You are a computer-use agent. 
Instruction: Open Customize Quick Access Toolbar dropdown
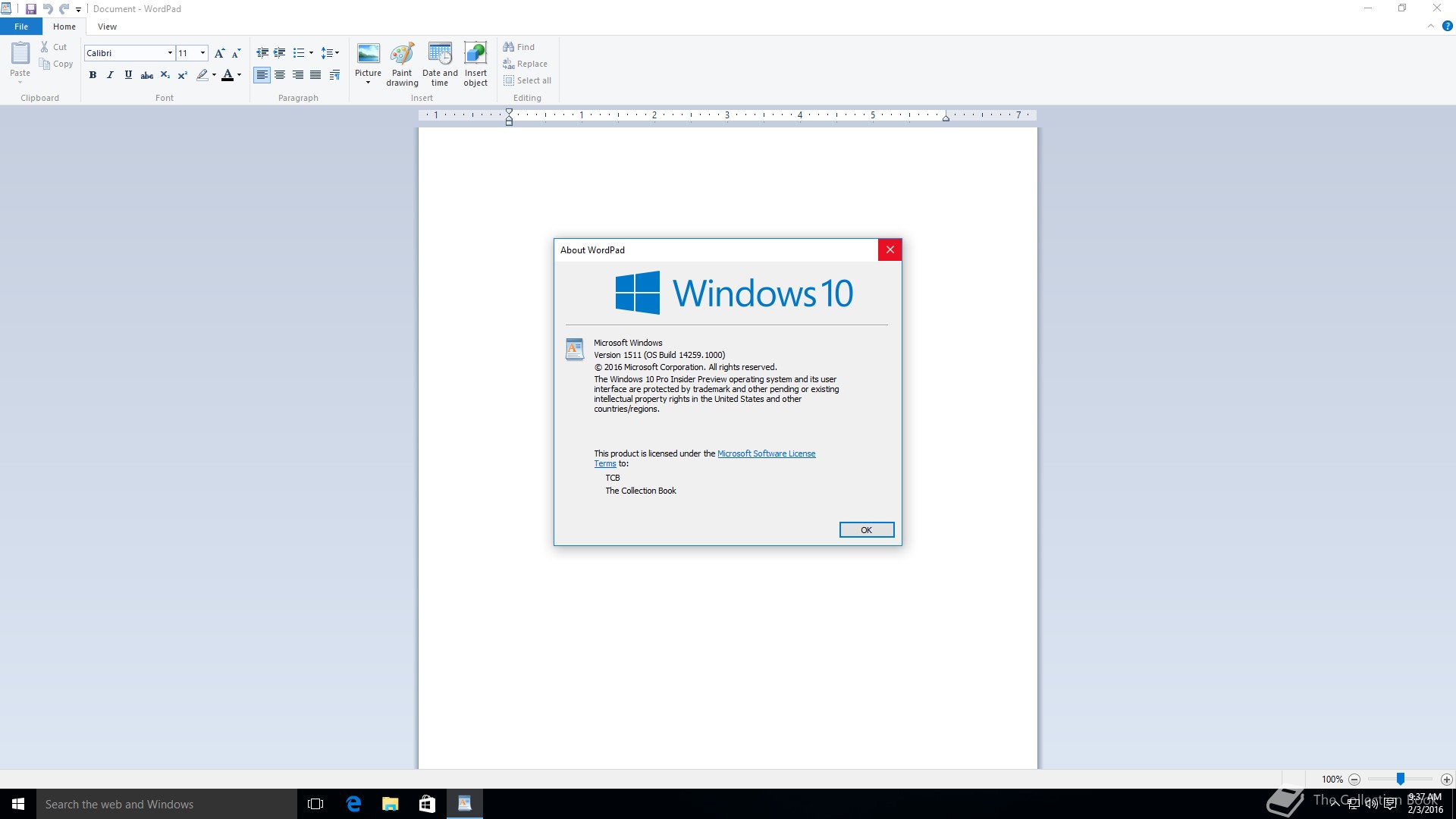click(78, 10)
